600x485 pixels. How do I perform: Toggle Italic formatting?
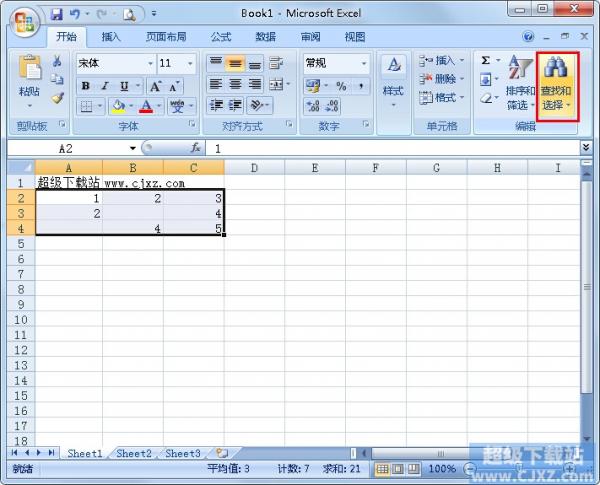point(103,86)
